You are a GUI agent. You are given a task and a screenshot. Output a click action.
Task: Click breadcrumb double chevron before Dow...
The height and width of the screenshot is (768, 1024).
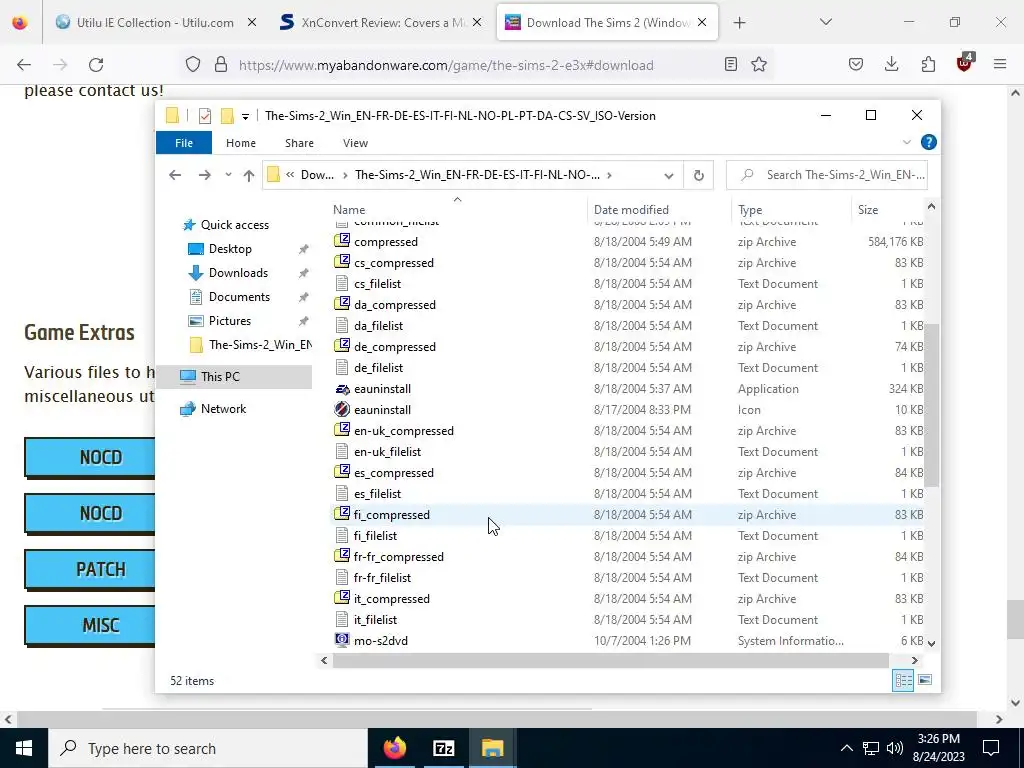290,175
